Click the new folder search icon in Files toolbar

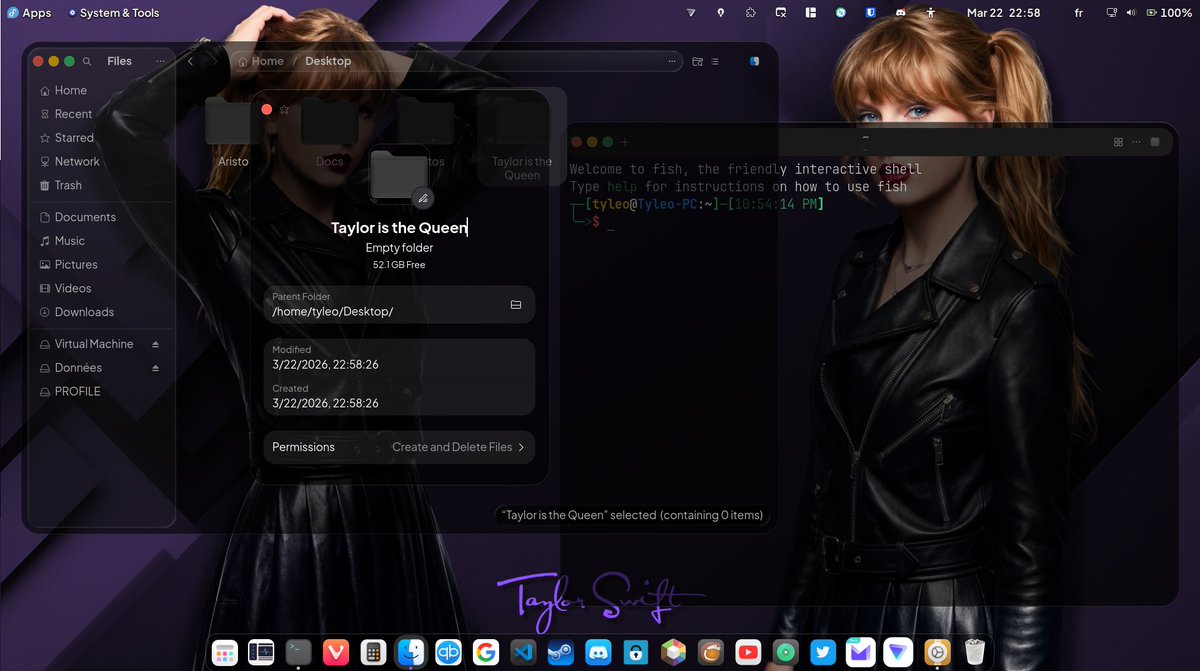698,61
